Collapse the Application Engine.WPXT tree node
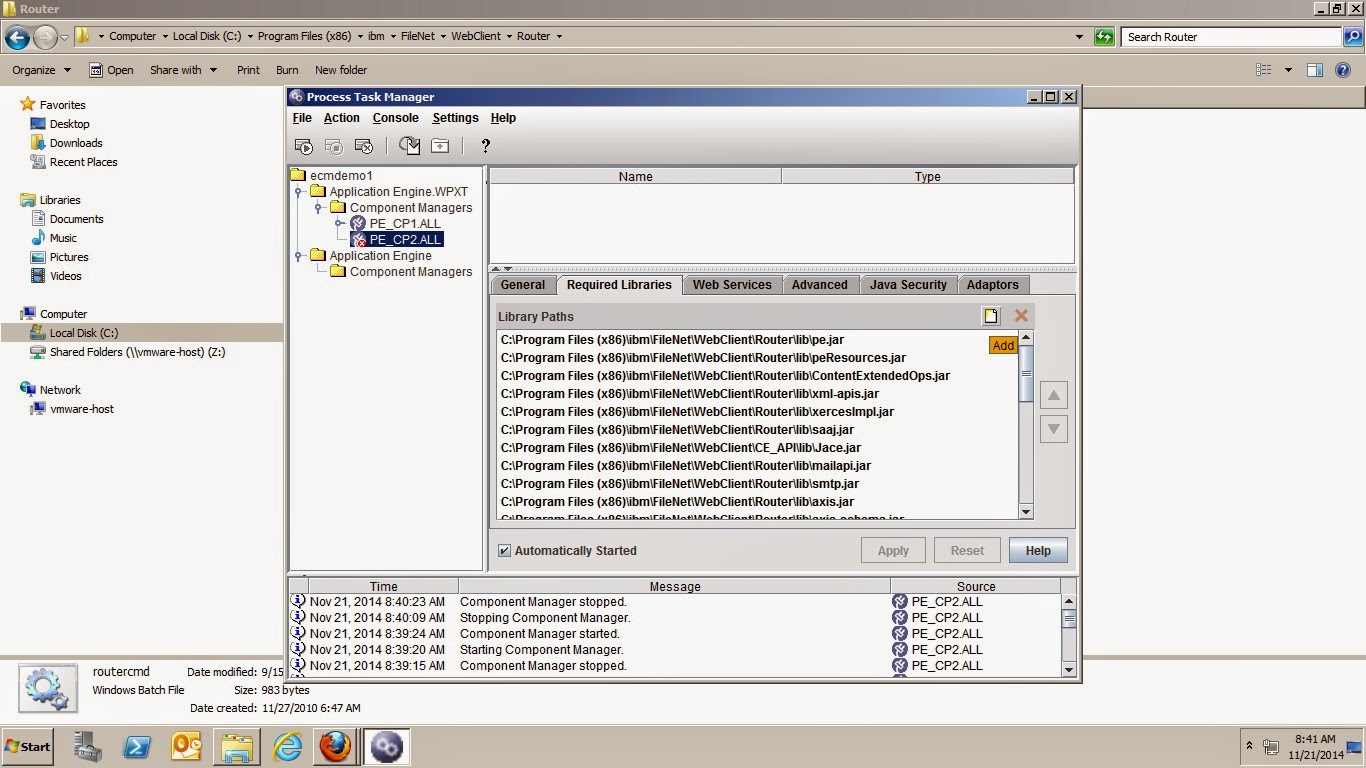The image size is (1366, 768). click(298, 191)
